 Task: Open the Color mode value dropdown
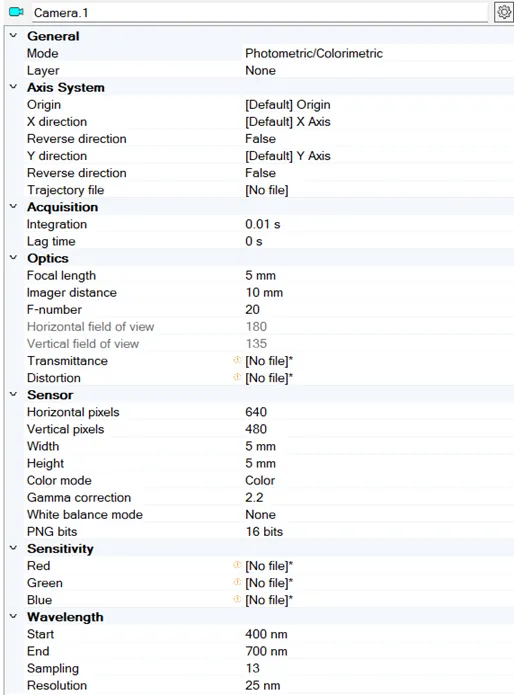click(379, 480)
